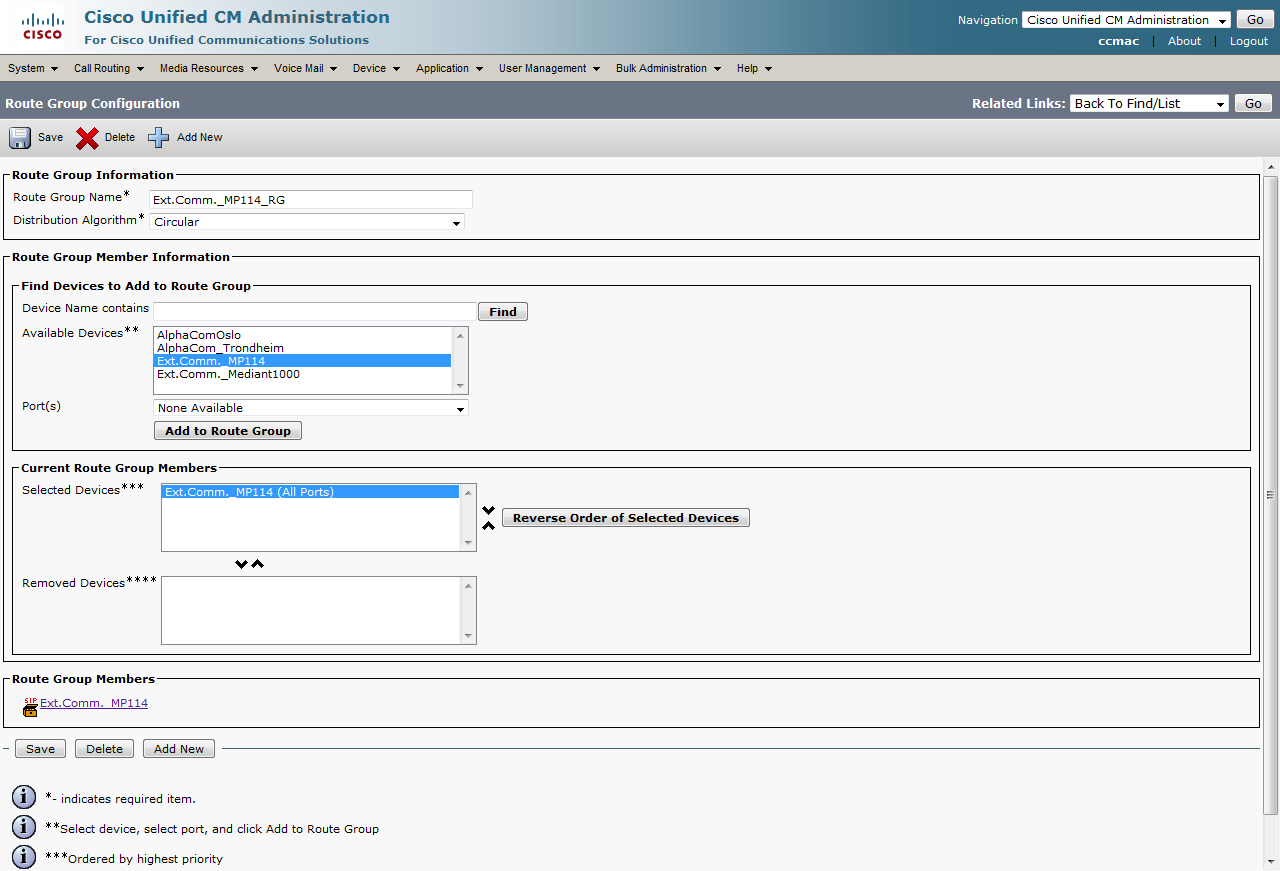Click Reverse Order of Selected Devices button
The width and height of the screenshot is (1280, 871).
pyautogui.click(x=625, y=518)
